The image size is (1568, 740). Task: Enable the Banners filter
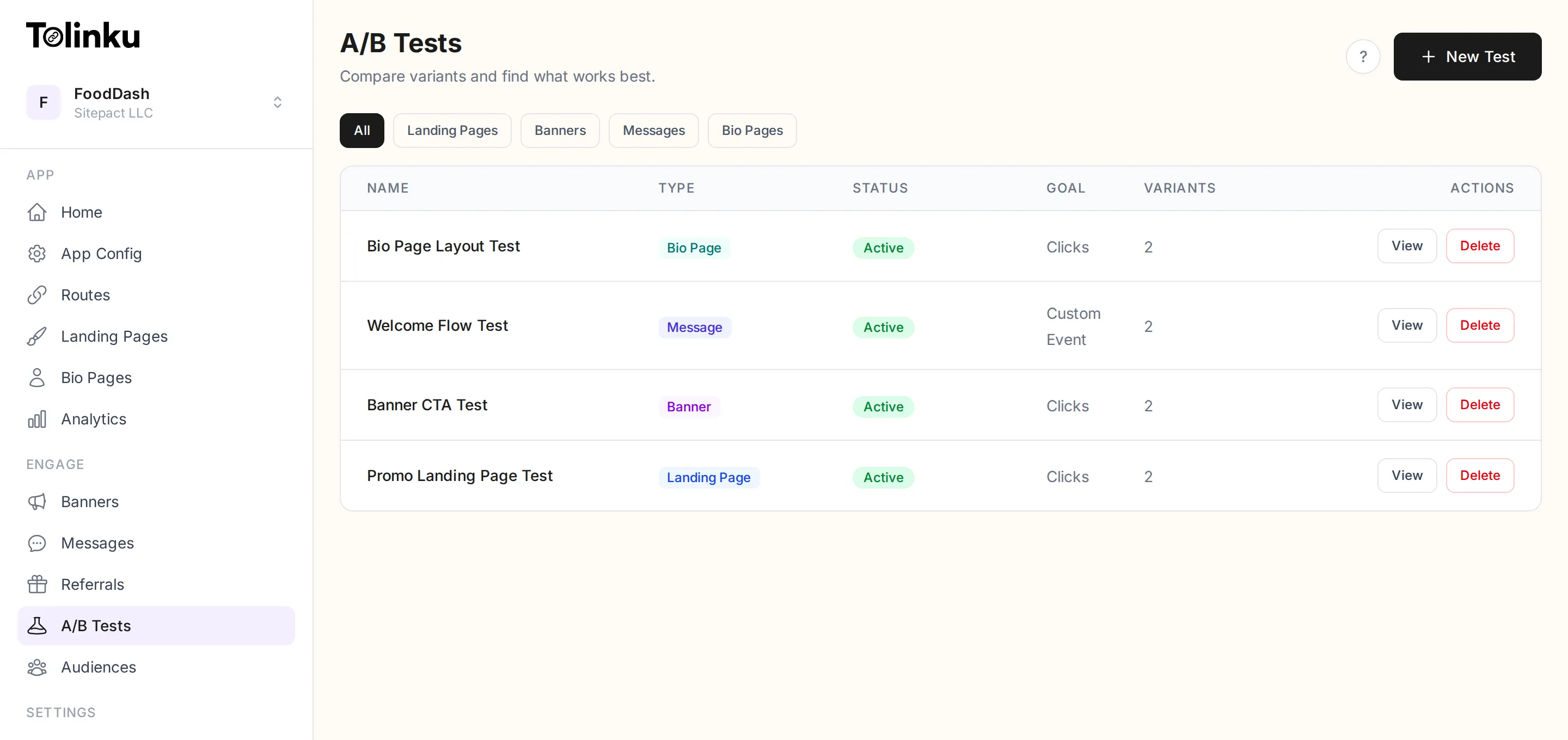tap(560, 130)
